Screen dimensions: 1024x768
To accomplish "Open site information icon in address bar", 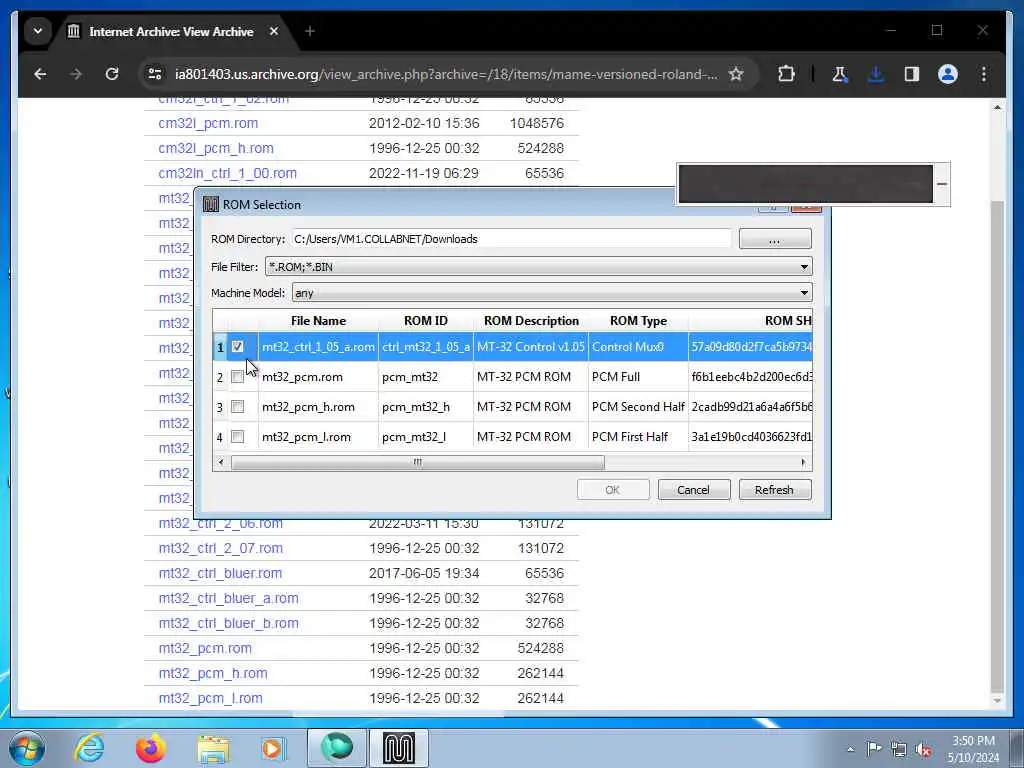I will point(155,74).
